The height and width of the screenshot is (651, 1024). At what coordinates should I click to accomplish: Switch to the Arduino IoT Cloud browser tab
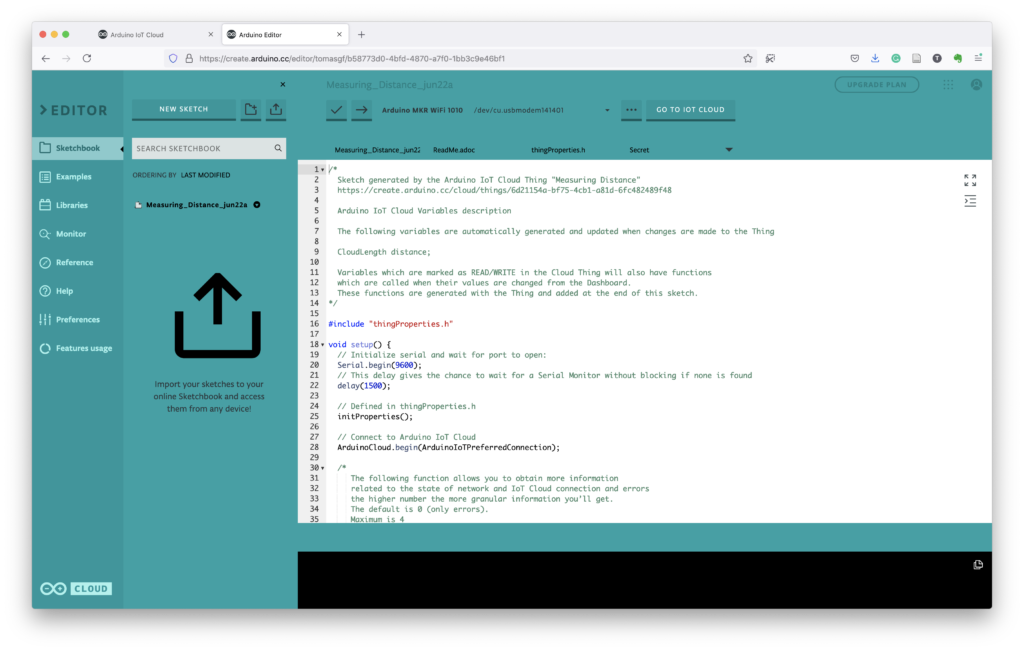pyautogui.click(x=155, y=35)
